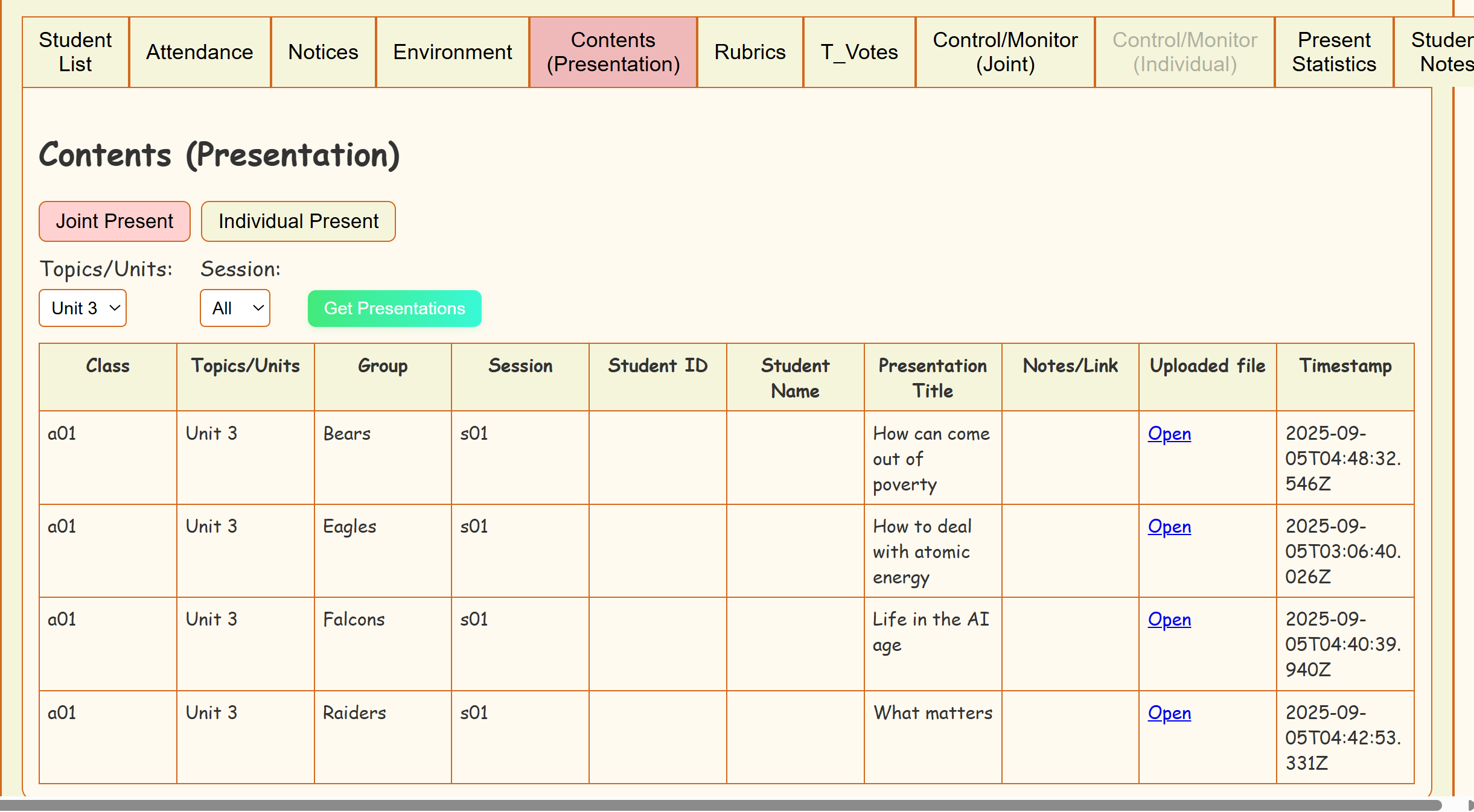Select the Joint Present toggle button
This screenshot has width=1474, height=812.
[115, 221]
